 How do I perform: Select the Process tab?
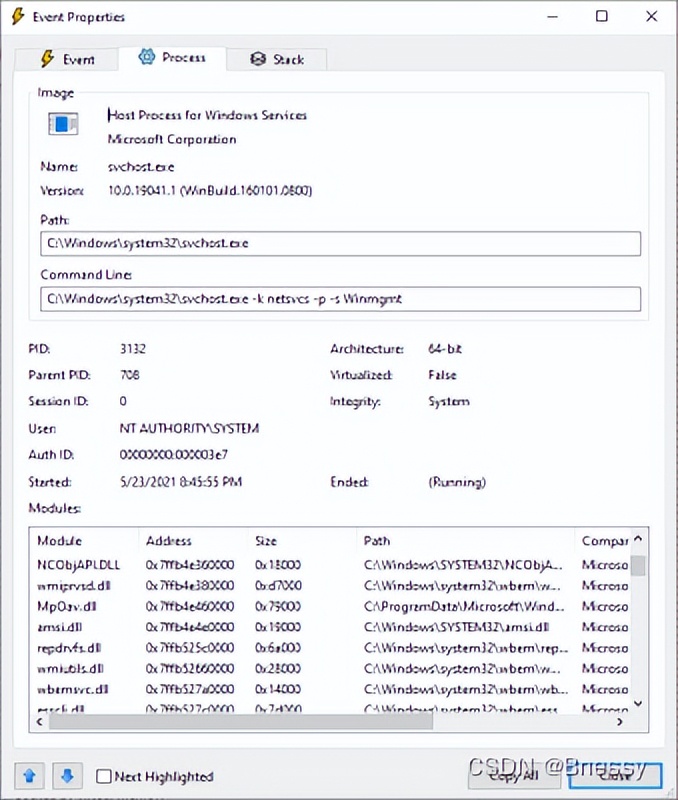tap(172, 58)
